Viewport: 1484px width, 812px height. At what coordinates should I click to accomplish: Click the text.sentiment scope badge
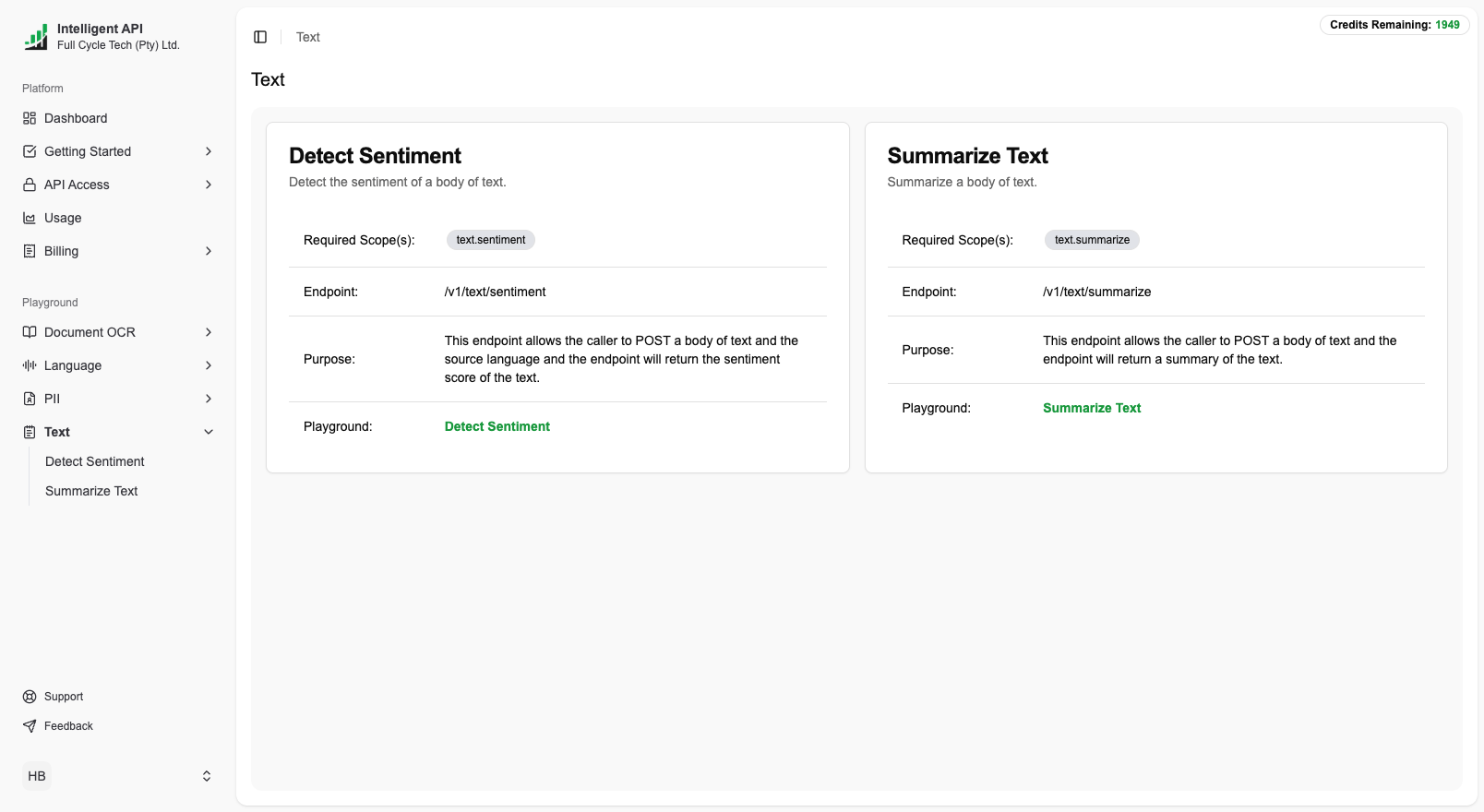491,240
